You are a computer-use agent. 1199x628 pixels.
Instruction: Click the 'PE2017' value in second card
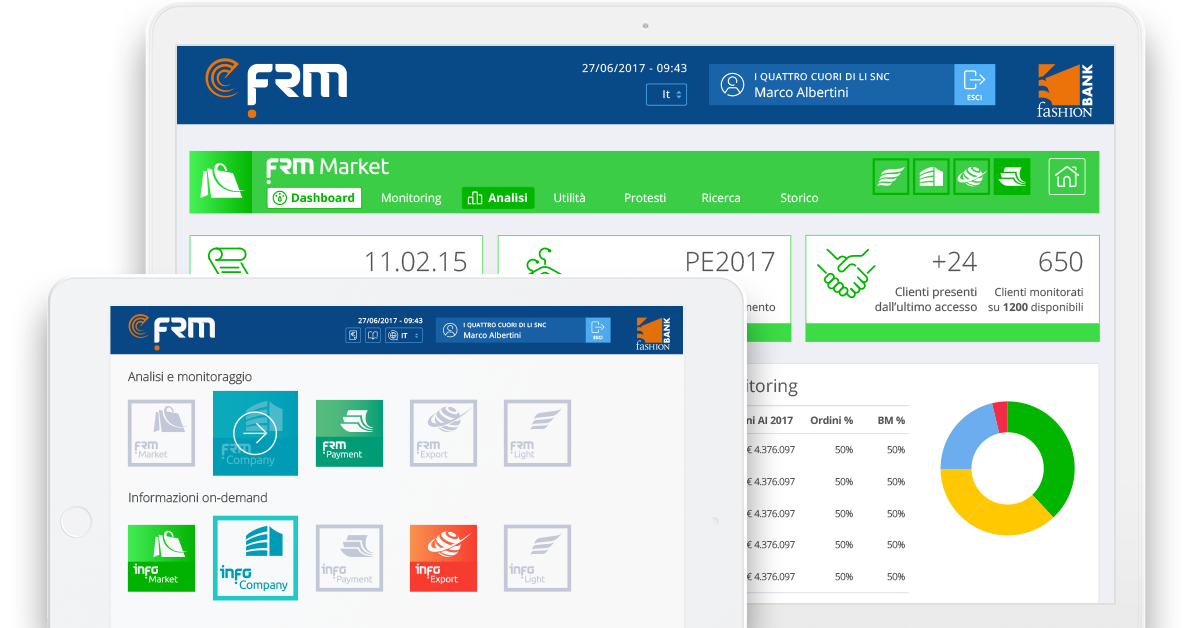click(729, 262)
